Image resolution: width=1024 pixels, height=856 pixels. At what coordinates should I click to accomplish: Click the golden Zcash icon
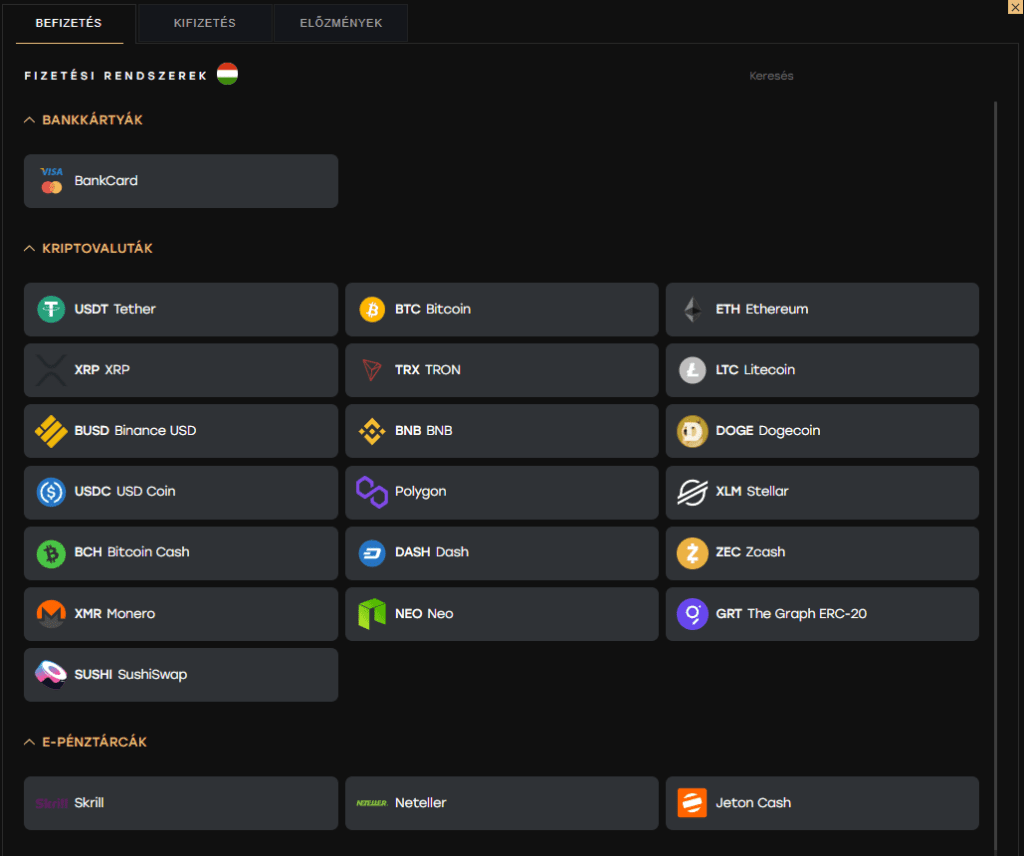[x=692, y=553]
